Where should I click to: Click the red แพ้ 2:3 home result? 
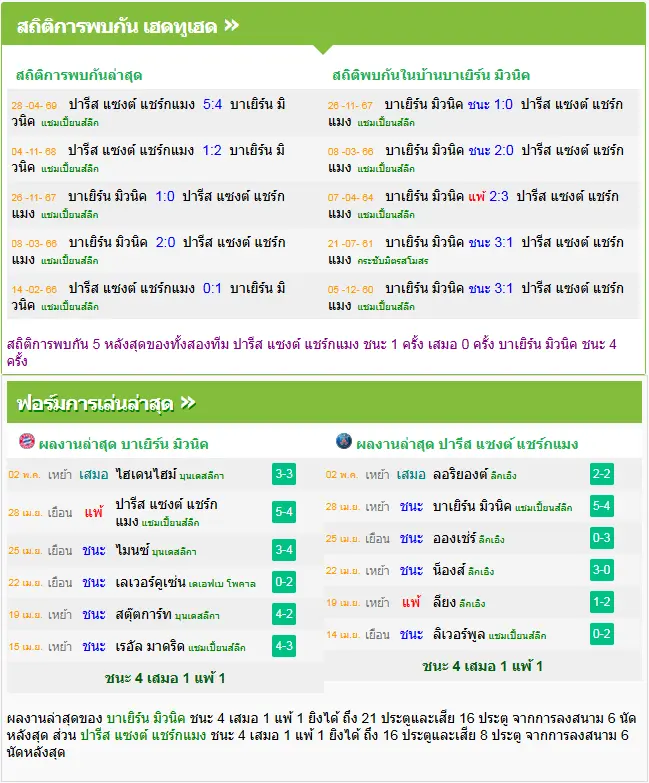(488, 196)
